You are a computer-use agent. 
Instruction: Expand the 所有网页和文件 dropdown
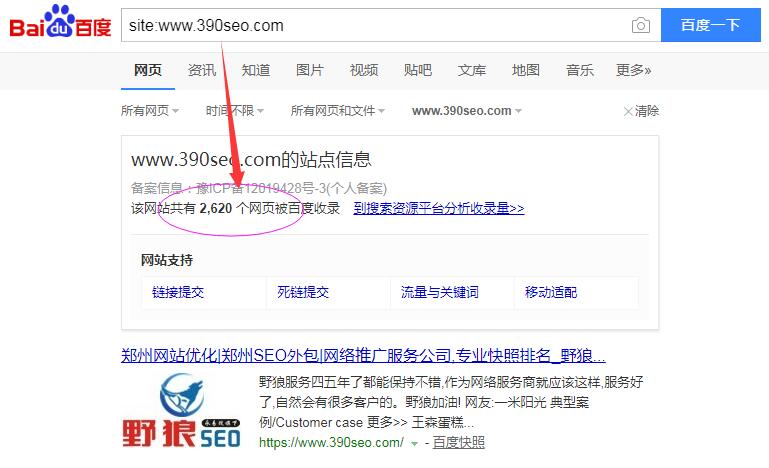337,111
